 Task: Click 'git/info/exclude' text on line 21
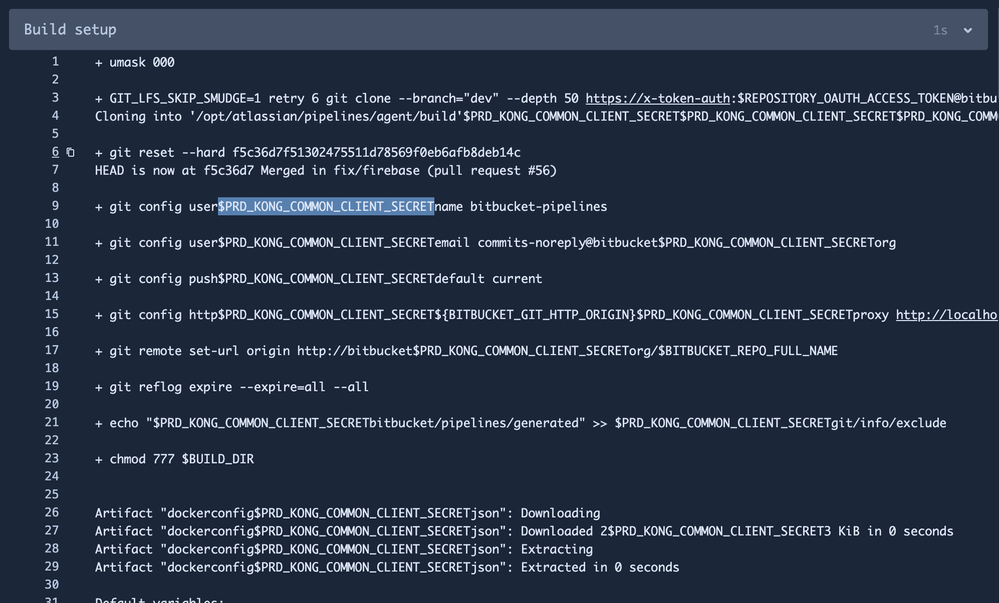pos(889,423)
